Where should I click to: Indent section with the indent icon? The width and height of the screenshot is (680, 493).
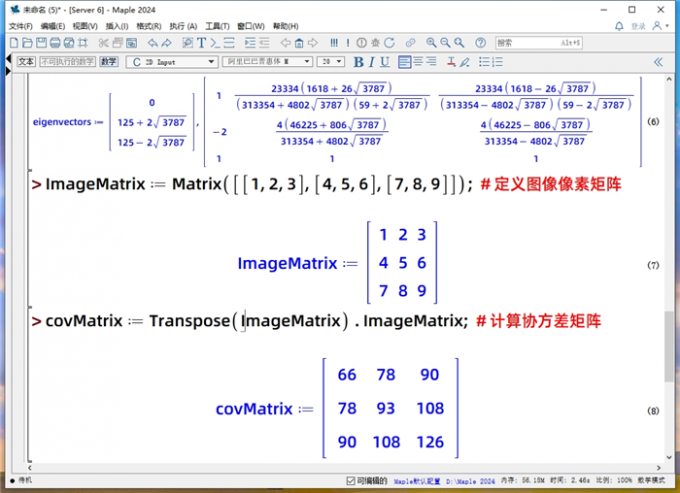click(x=250, y=42)
